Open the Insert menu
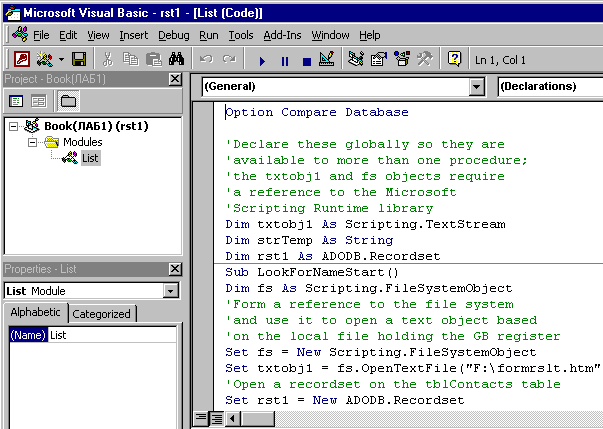The height and width of the screenshot is (429, 603). pos(133,35)
